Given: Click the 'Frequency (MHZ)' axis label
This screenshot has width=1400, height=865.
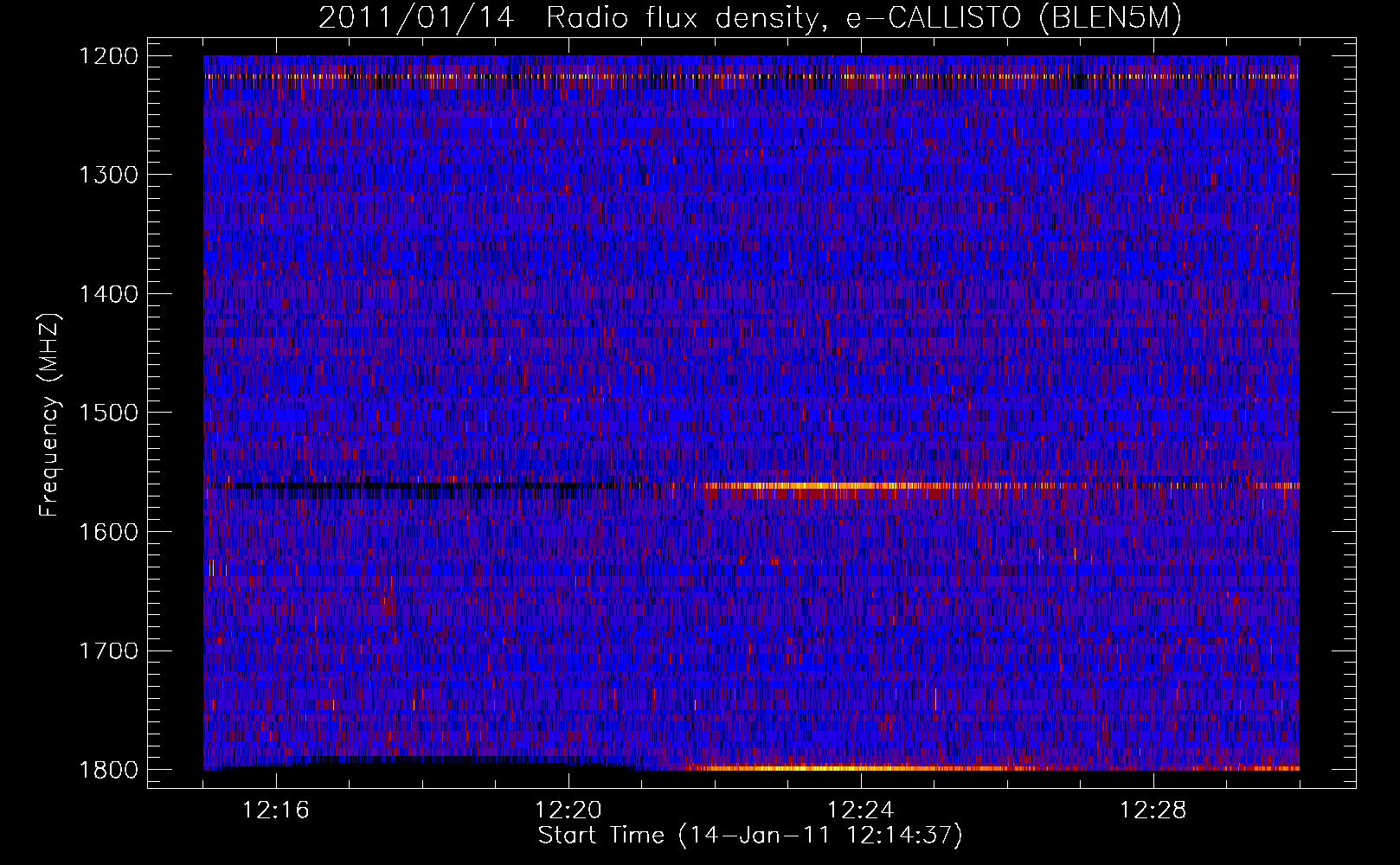Looking at the screenshot, I should click(x=49, y=415).
